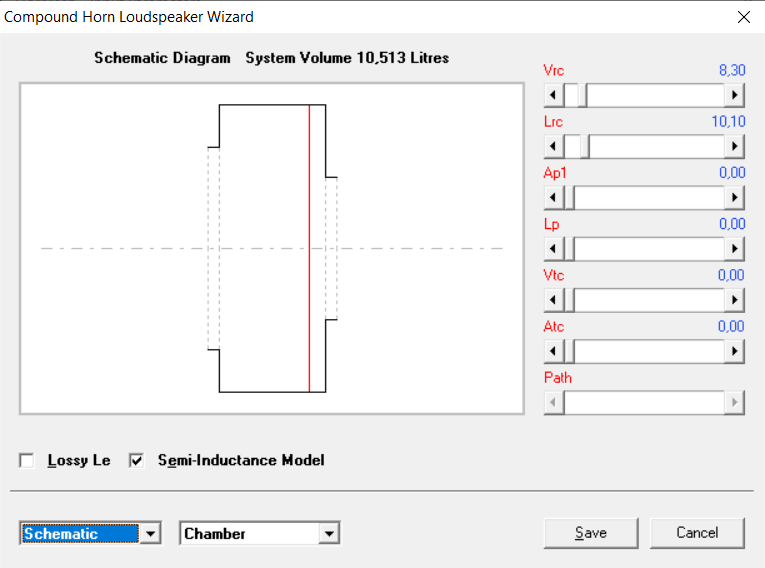Enable the Lossy Le checkbox
The height and width of the screenshot is (568, 765).
[x=27, y=460]
